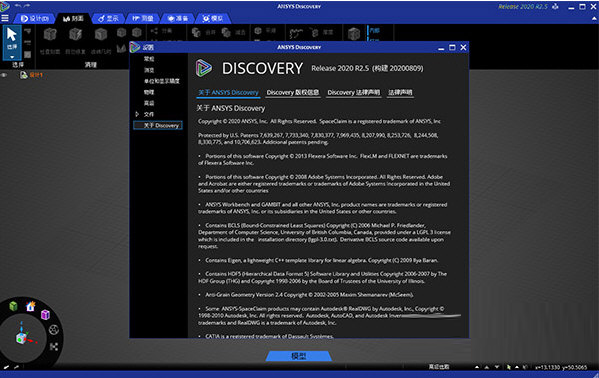Viewport: 599px width, 378px height.
Task: Click the orientation triad cube
Action: [21, 338]
